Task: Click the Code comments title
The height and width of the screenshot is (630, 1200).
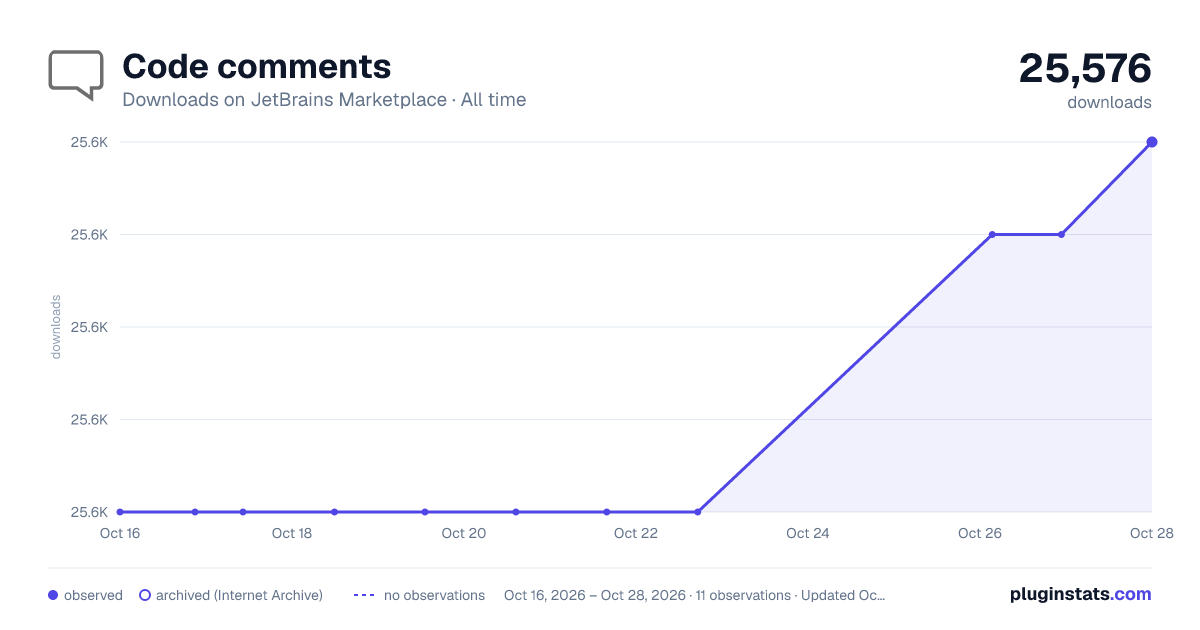Action: 256,66
